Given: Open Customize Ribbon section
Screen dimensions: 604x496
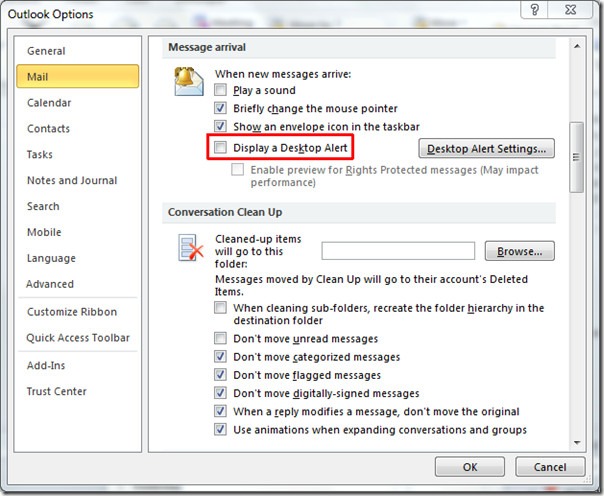Looking at the screenshot, I should click(x=71, y=312).
